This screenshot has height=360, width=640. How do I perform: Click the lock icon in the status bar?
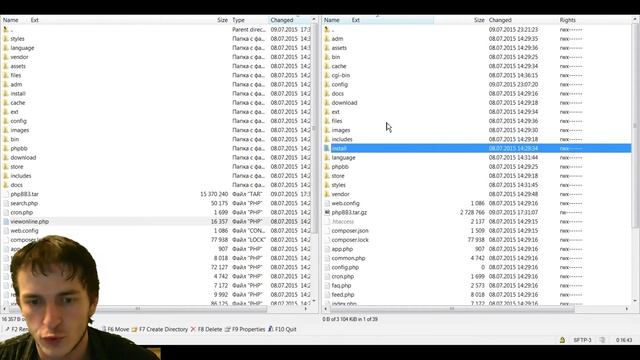coord(562,340)
